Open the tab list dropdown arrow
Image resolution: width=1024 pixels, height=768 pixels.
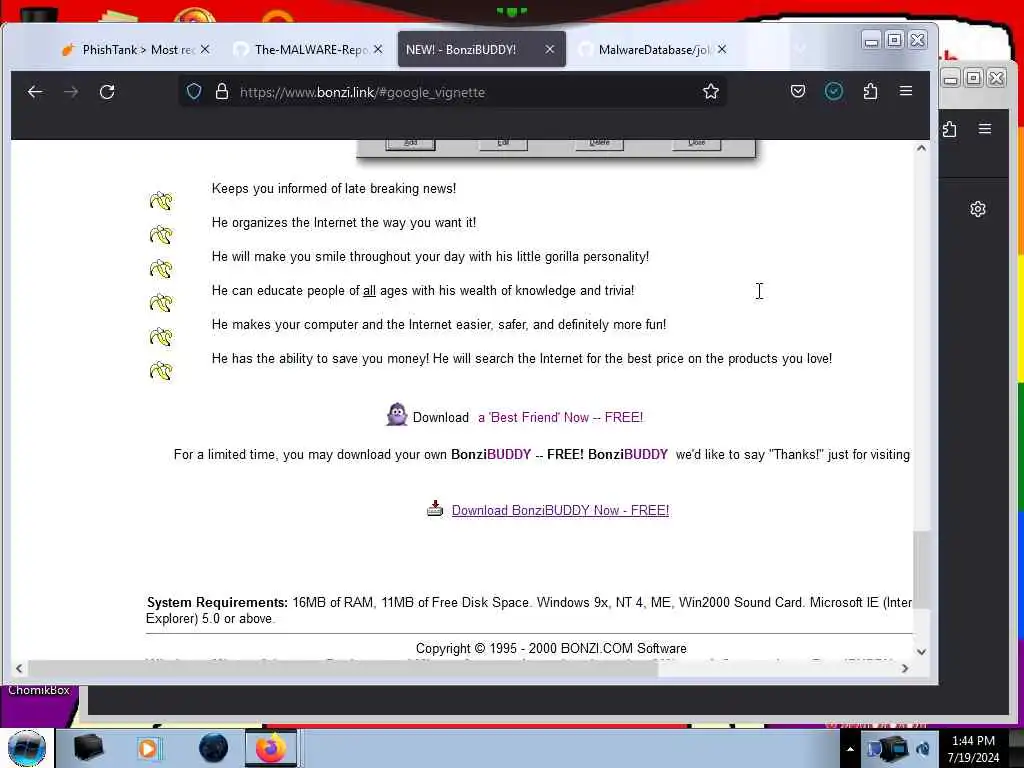pyautogui.click(x=800, y=49)
